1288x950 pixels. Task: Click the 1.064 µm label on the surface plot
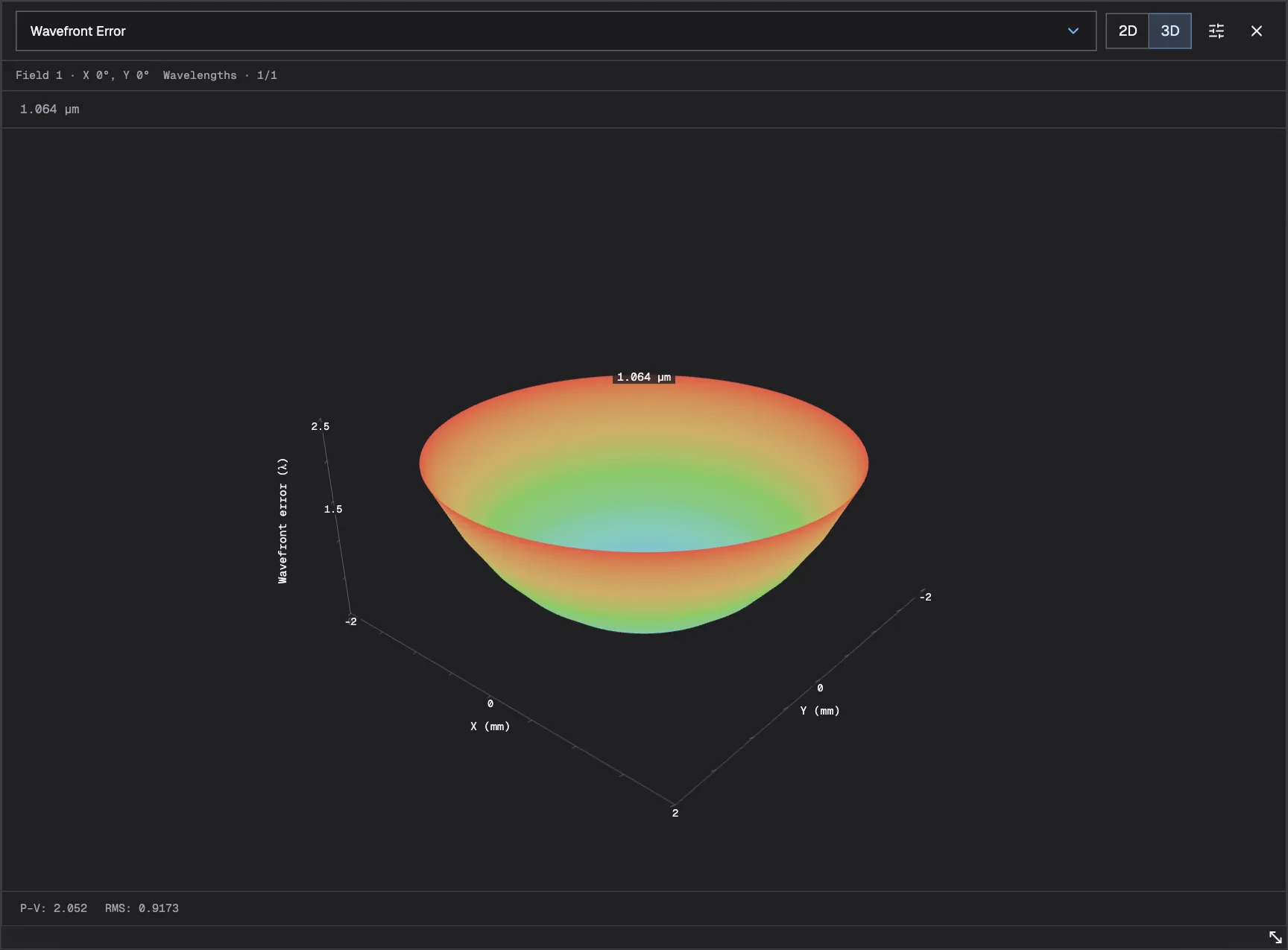click(644, 377)
